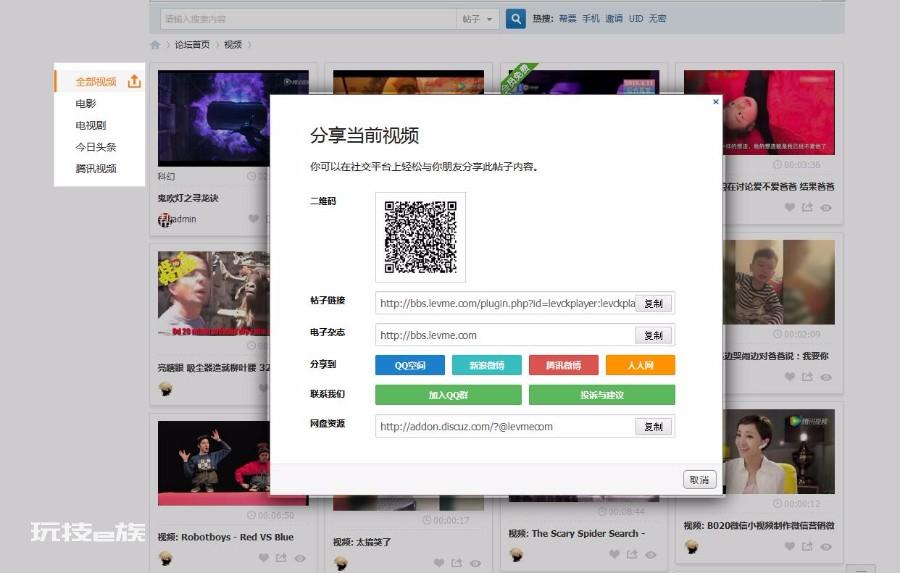Select the 电影 category
Screen dimensions: 900x573
click(x=86, y=103)
